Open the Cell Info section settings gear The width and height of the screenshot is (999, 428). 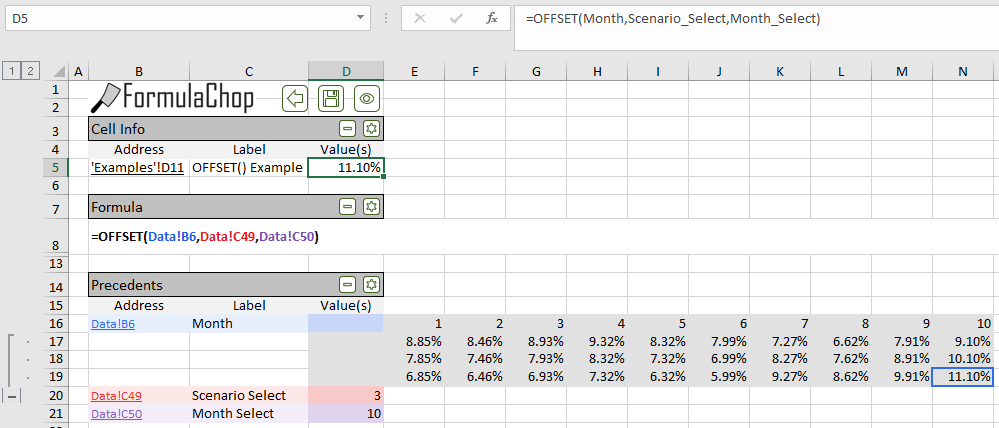click(371, 129)
